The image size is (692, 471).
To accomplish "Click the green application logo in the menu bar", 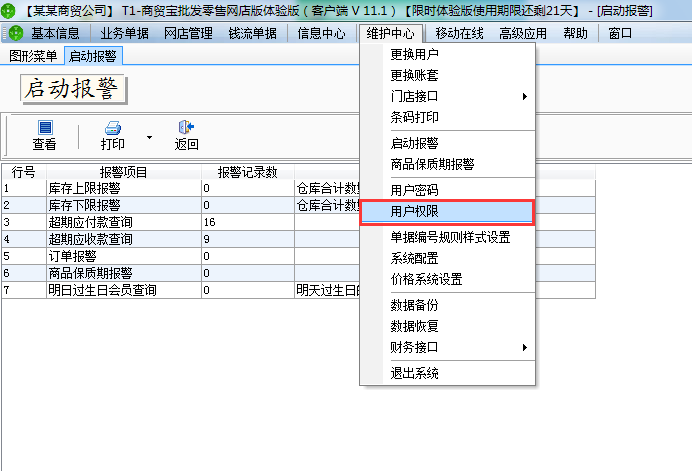I will 15,33.
